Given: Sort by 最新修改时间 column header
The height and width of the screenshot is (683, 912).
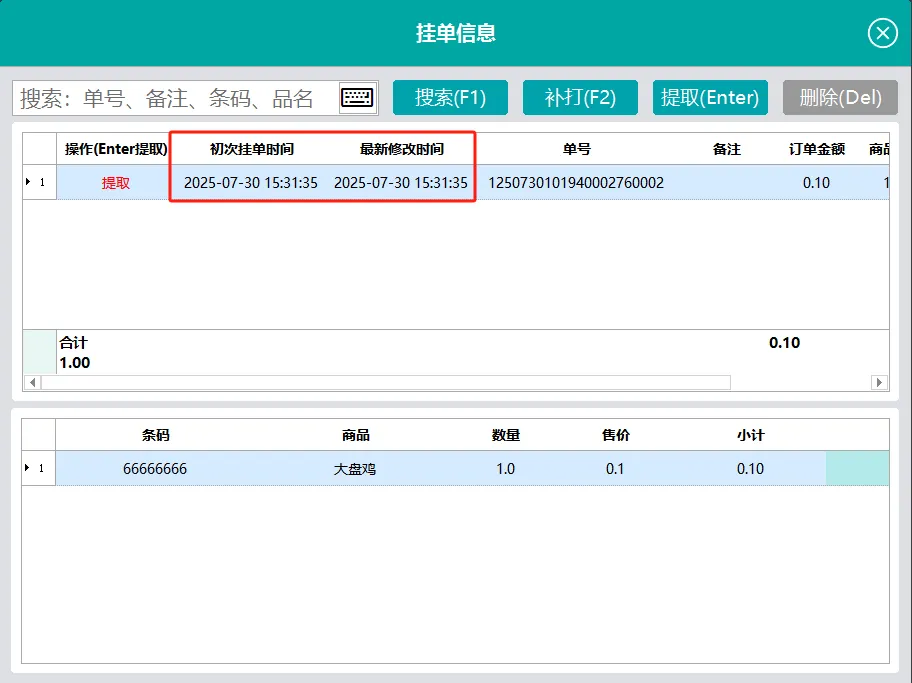Looking at the screenshot, I should point(401,149).
